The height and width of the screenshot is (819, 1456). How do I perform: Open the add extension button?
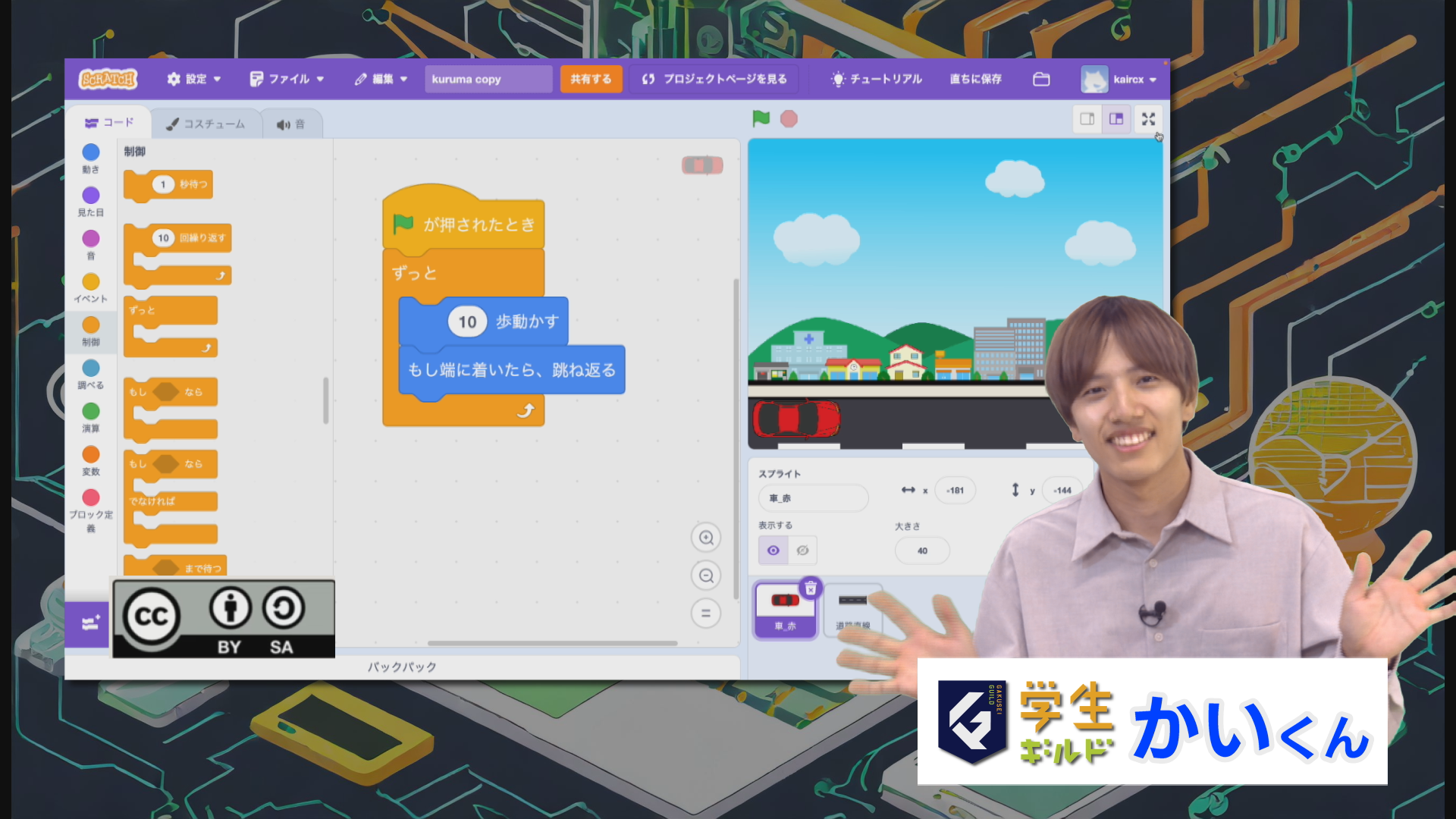pos(90,623)
